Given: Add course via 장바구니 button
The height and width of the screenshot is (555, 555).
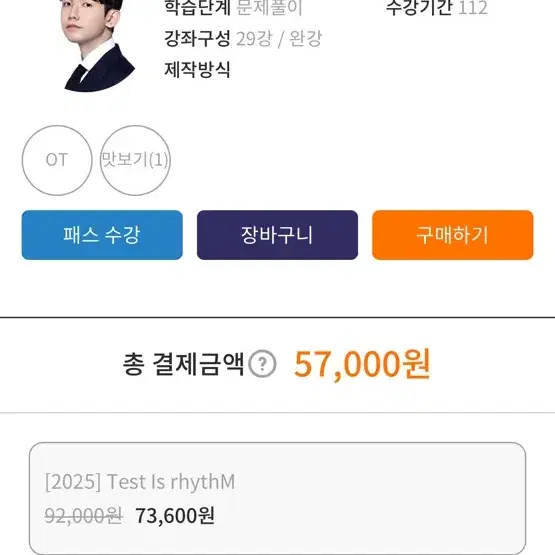Looking at the screenshot, I should [x=277, y=235].
